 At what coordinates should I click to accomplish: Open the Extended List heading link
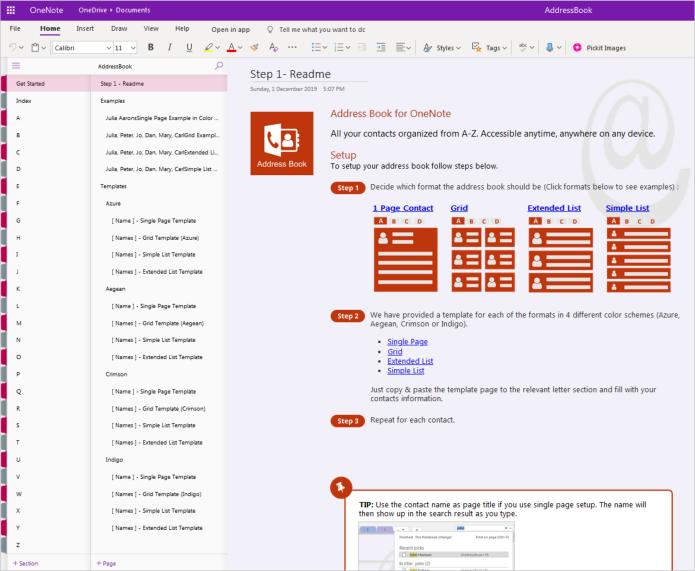coord(554,208)
